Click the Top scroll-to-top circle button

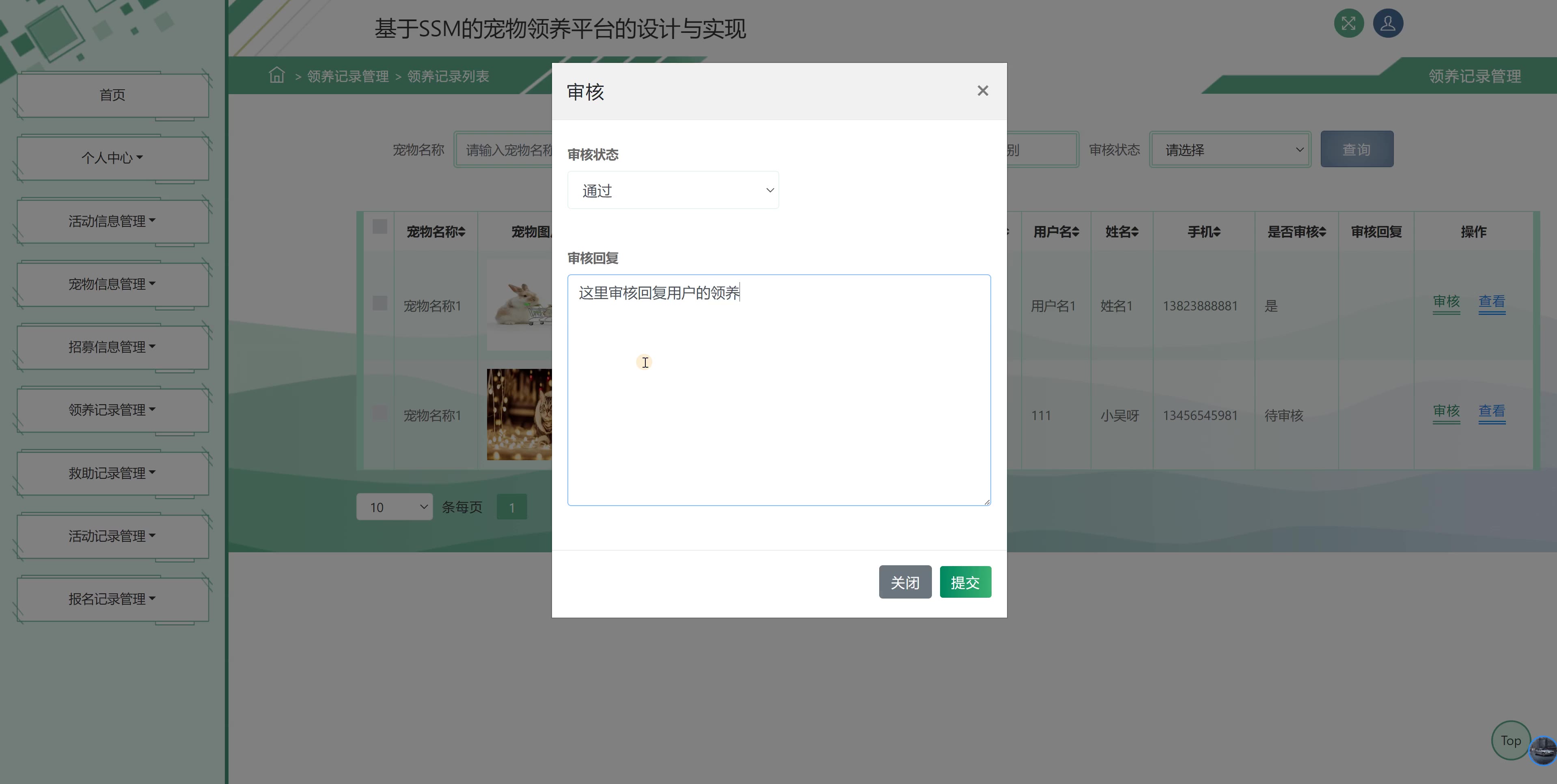pos(1510,741)
